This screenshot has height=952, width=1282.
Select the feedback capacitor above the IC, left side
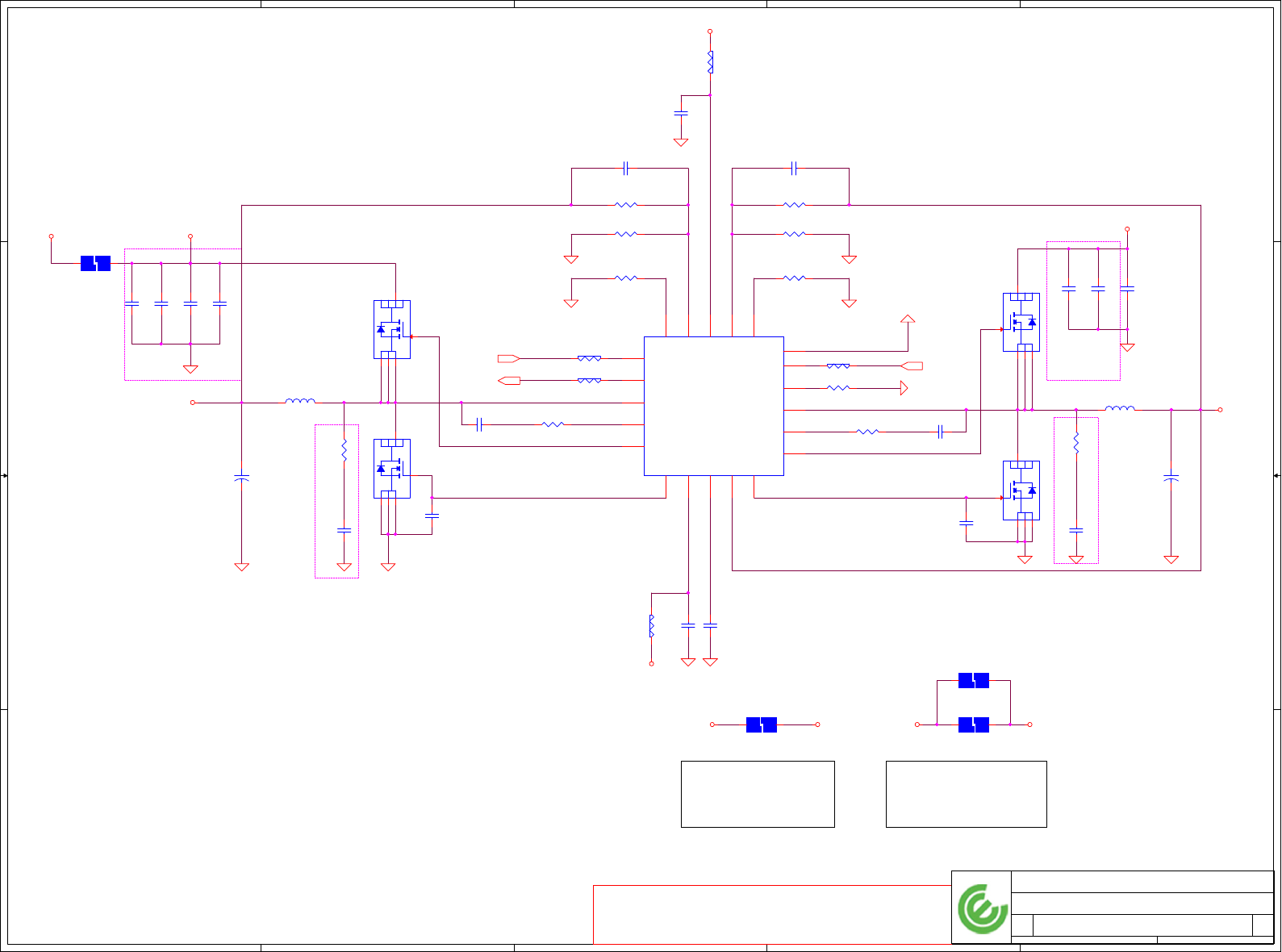pyautogui.click(x=626, y=168)
